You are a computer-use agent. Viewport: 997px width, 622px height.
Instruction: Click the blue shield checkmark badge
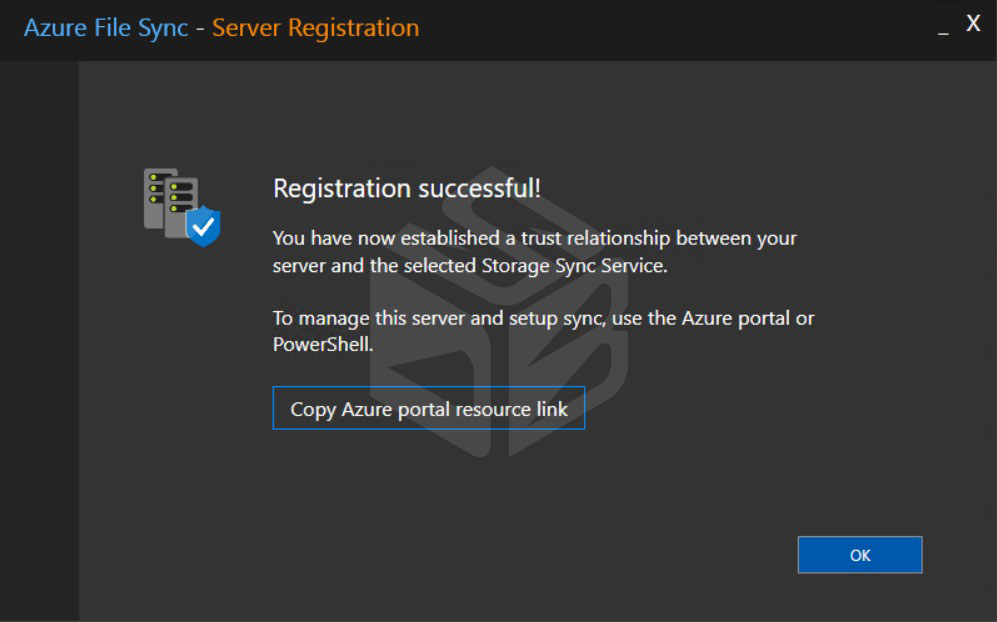[x=203, y=226]
